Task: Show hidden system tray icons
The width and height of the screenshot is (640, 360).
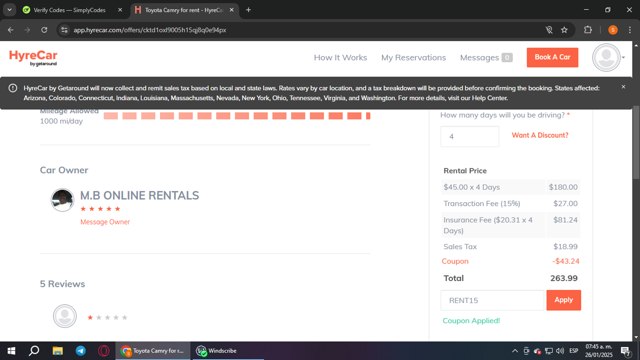Action: (x=515, y=351)
